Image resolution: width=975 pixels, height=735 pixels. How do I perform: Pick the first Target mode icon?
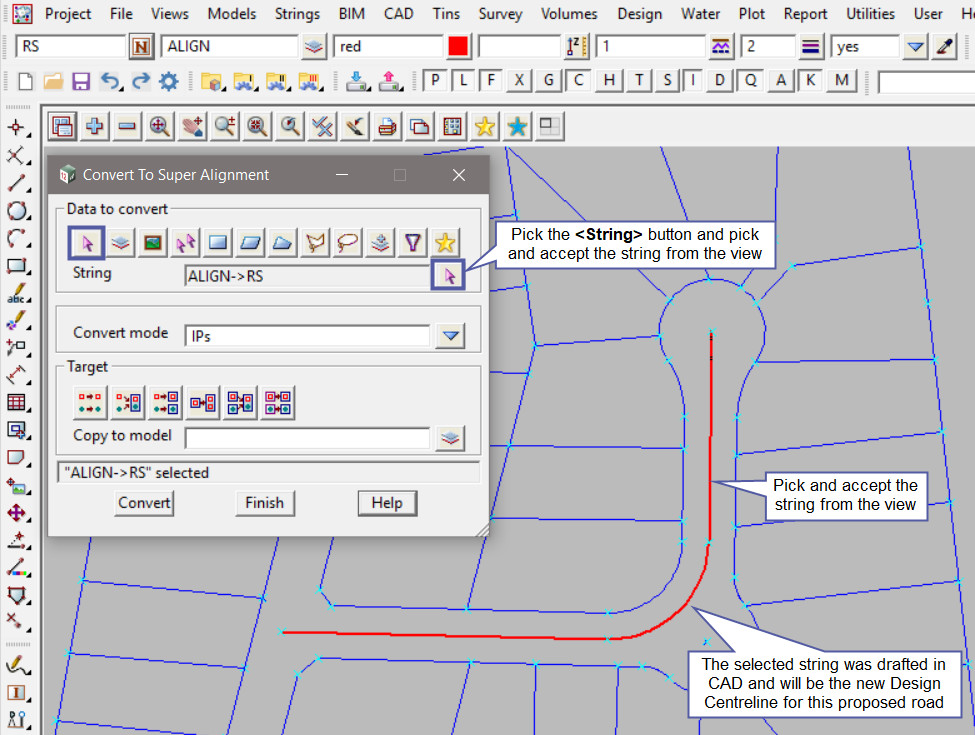[x=90, y=402]
